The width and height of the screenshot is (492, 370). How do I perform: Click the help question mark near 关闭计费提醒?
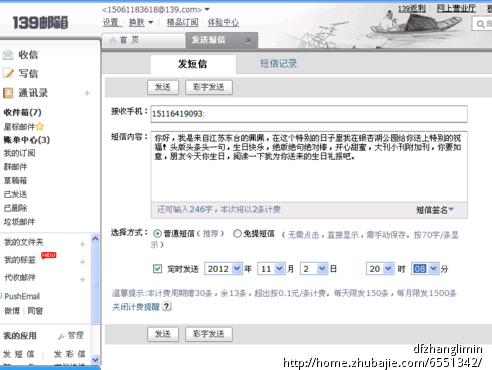(167, 306)
